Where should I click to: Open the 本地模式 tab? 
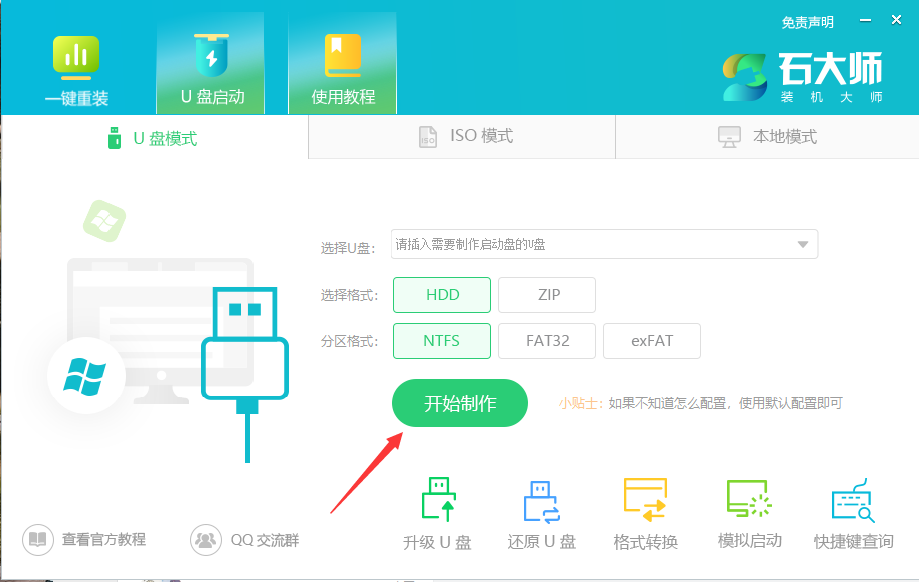[766, 136]
